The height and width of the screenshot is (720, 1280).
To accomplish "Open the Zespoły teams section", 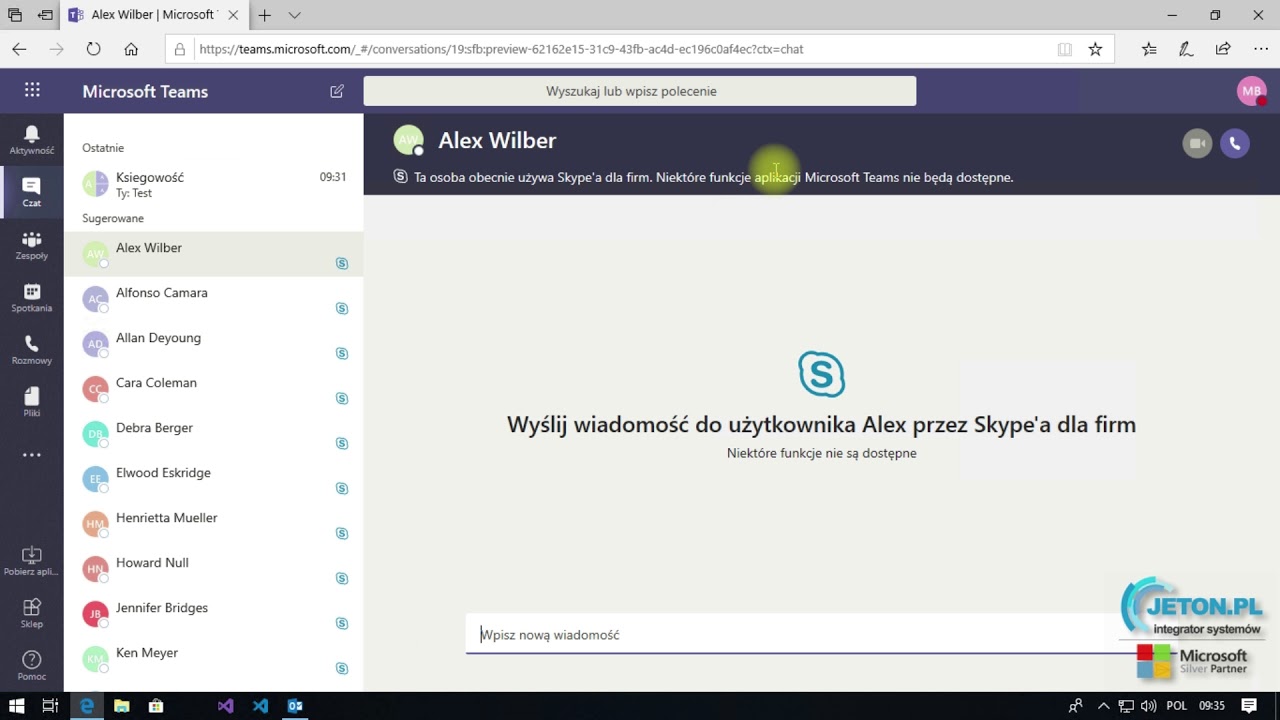I will tap(32, 245).
